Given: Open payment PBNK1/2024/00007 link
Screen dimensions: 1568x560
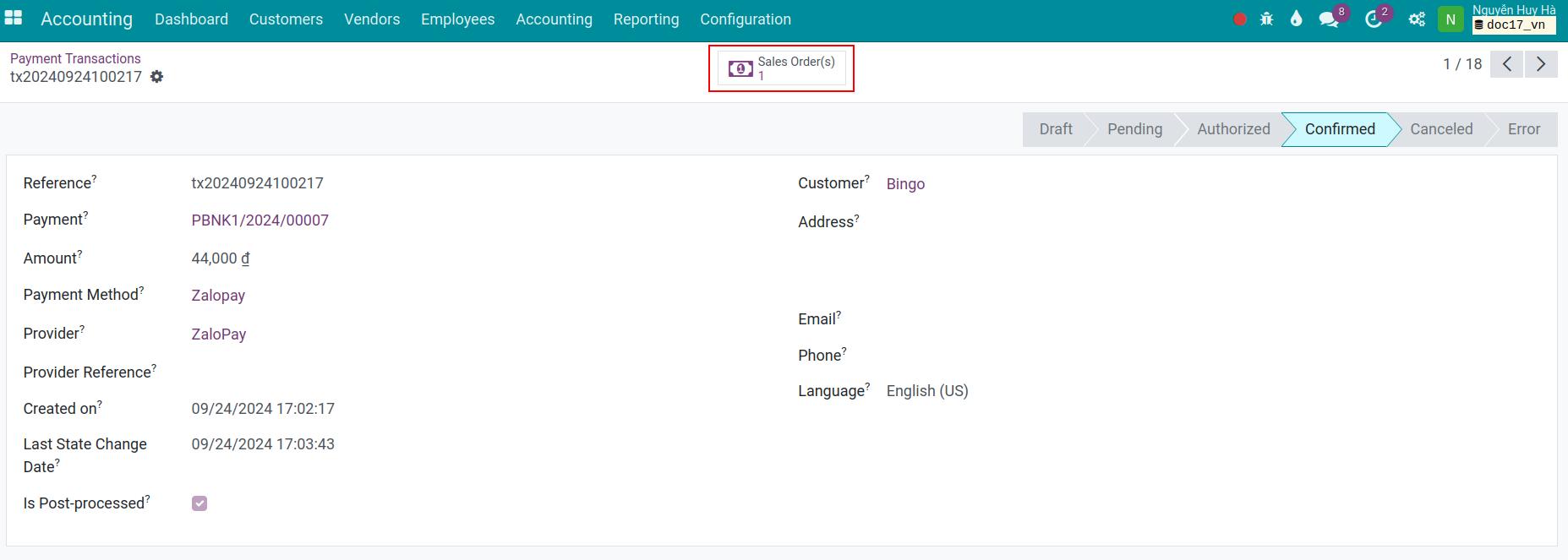Looking at the screenshot, I should [260, 220].
